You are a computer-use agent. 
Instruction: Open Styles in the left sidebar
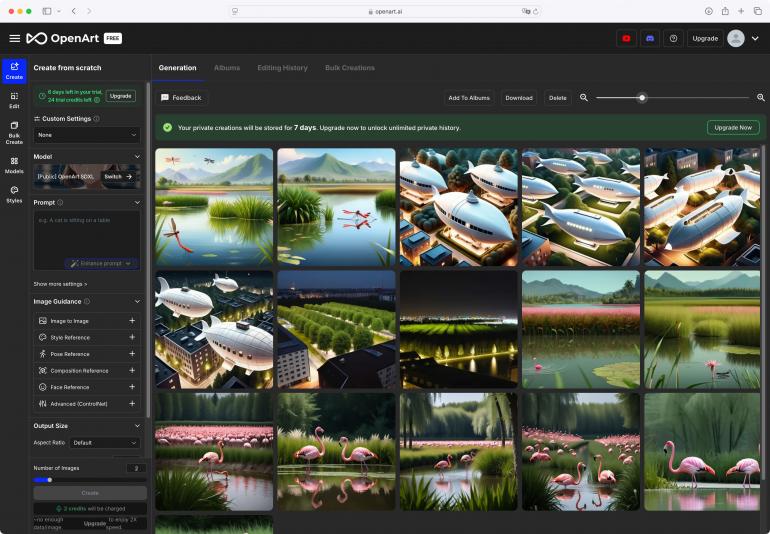pyautogui.click(x=14, y=194)
